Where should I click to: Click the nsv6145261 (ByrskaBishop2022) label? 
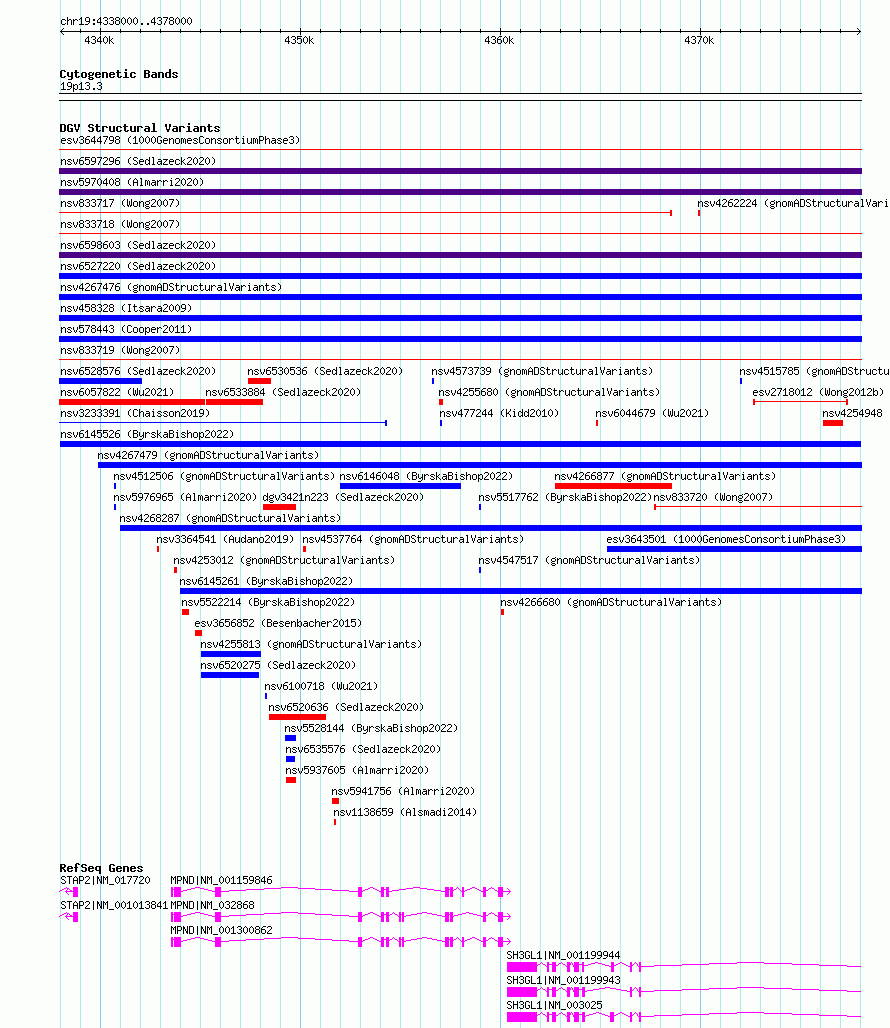click(x=266, y=581)
